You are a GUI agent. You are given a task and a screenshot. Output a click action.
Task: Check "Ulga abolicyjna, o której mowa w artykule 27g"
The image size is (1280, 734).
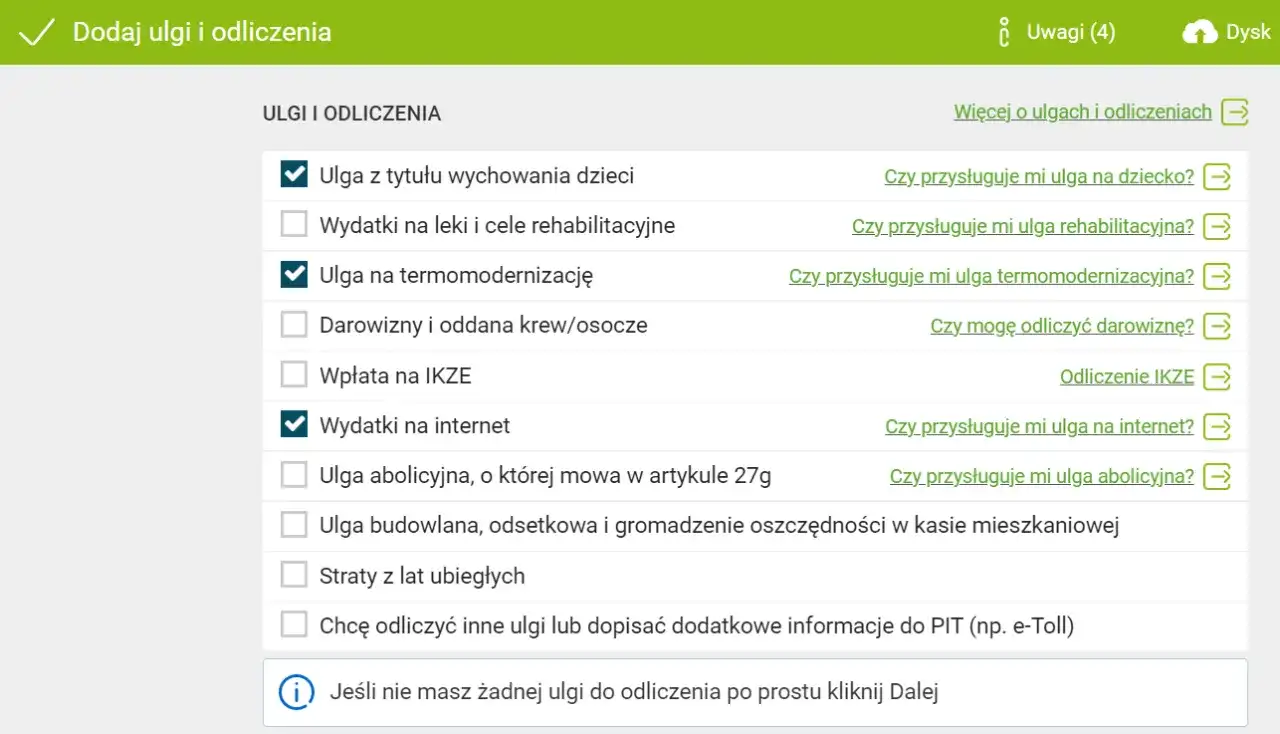pos(293,474)
